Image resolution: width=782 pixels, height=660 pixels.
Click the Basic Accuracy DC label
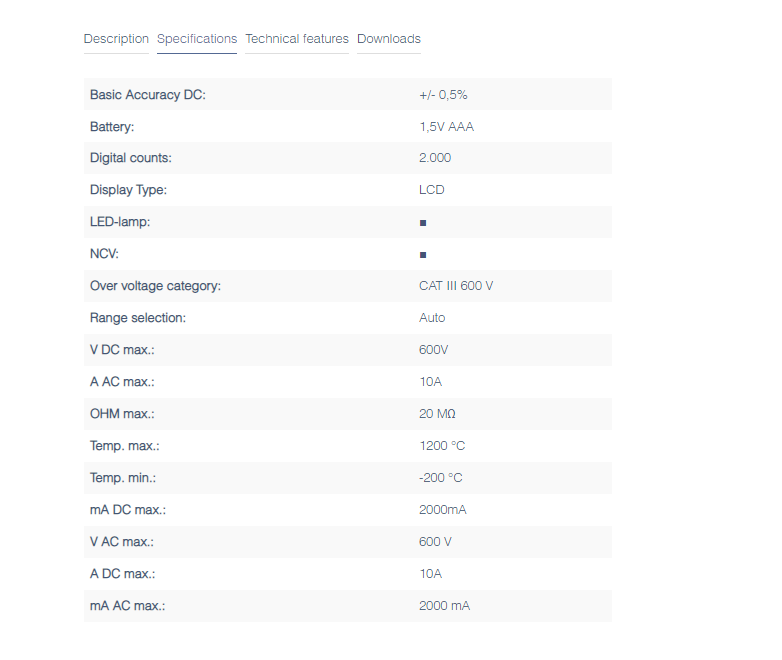tap(148, 95)
